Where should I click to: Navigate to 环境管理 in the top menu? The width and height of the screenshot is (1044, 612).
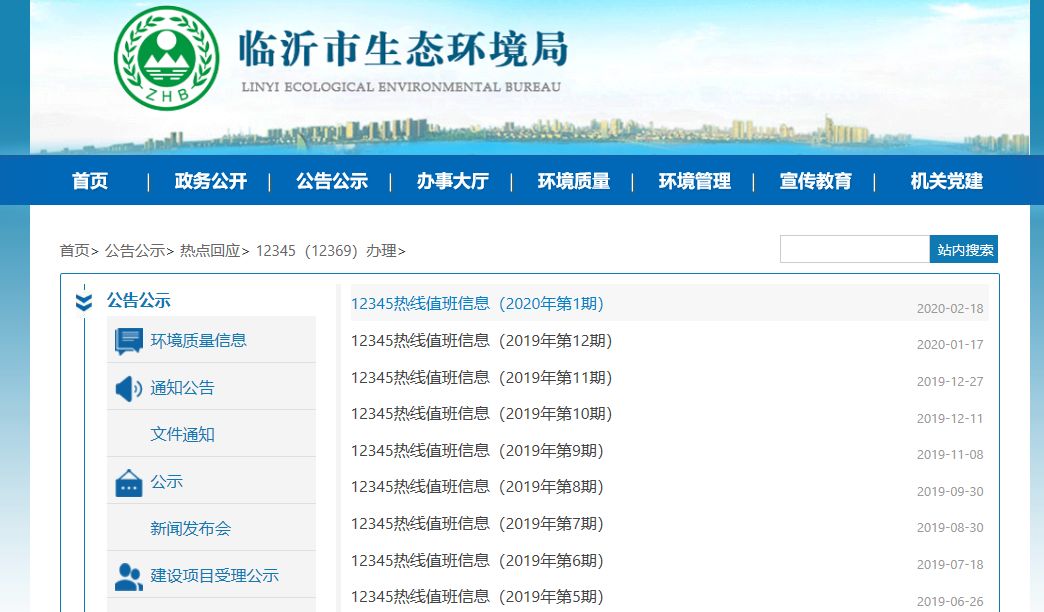[x=694, y=181]
